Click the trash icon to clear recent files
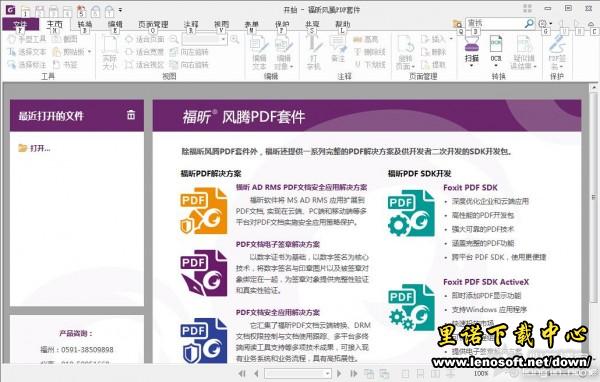 click(x=131, y=114)
